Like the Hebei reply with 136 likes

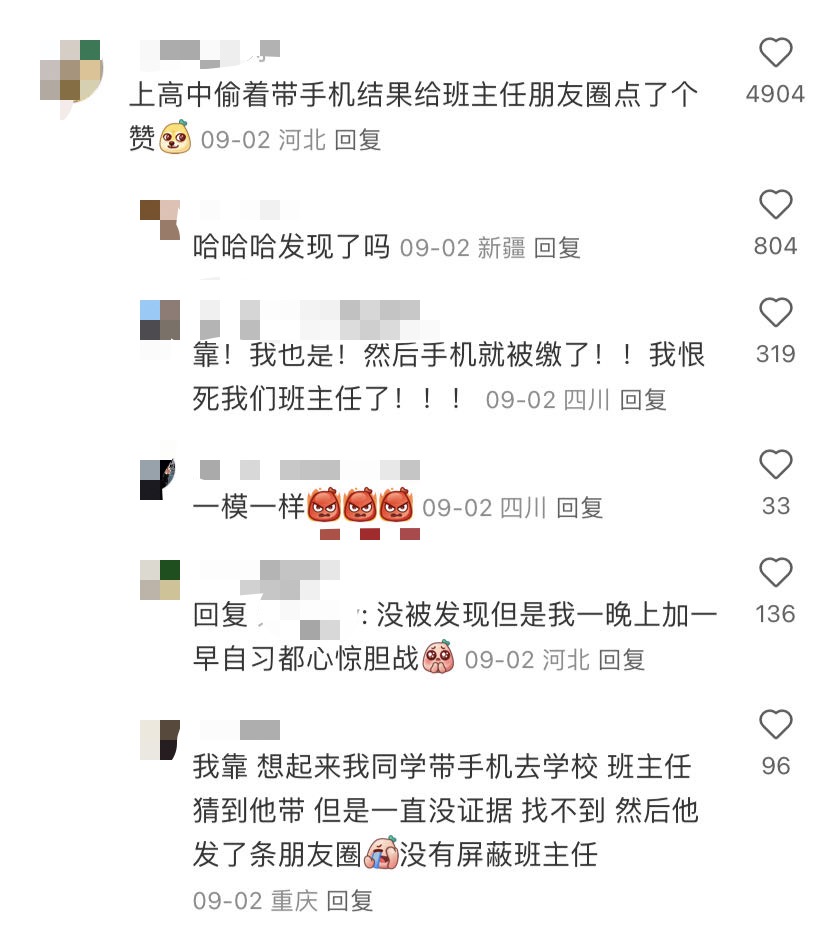[x=776, y=572]
